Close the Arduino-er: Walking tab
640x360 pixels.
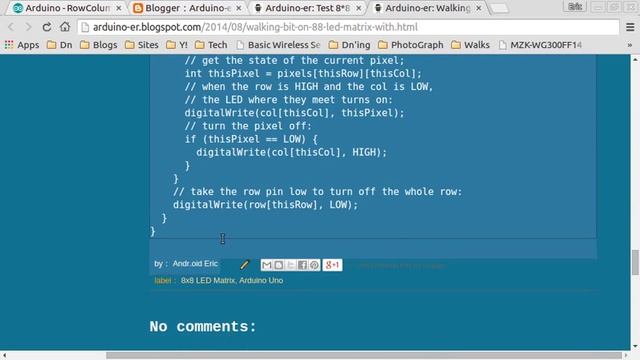(x=479, y=8)
